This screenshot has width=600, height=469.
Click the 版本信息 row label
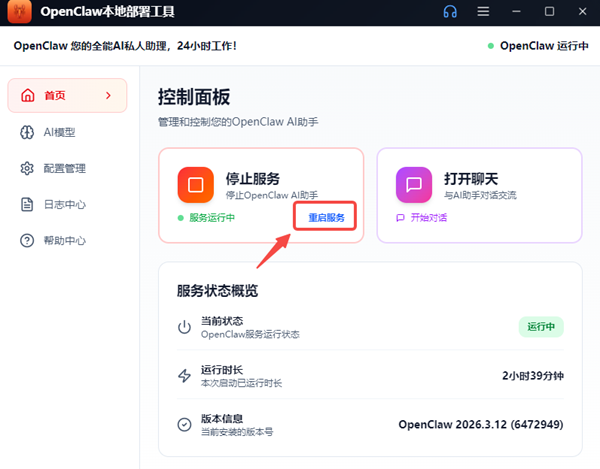(222, 418)
